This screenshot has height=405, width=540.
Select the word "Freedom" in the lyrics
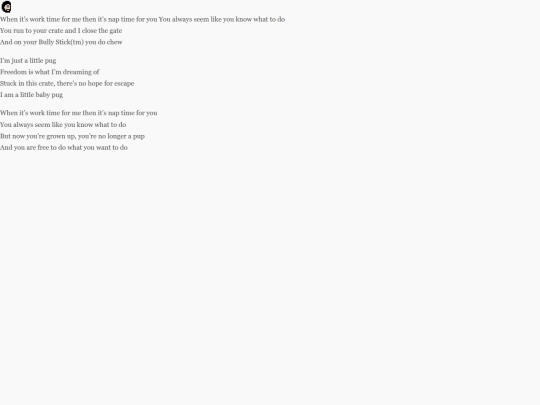[13, 72]
